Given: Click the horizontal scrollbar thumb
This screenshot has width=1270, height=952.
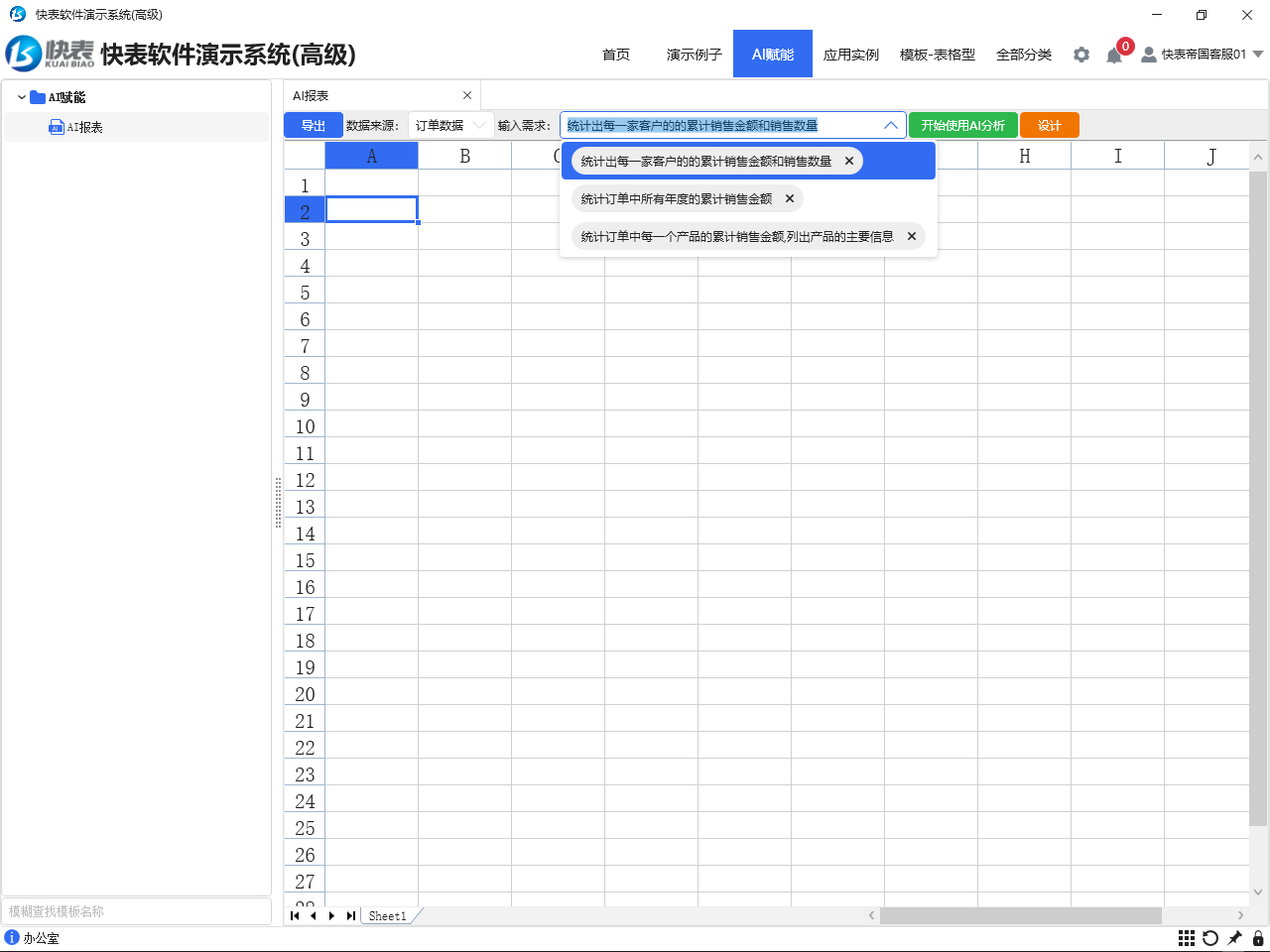Looking at the screenshot, I should pyautogui.click(x=1020, y=915).
